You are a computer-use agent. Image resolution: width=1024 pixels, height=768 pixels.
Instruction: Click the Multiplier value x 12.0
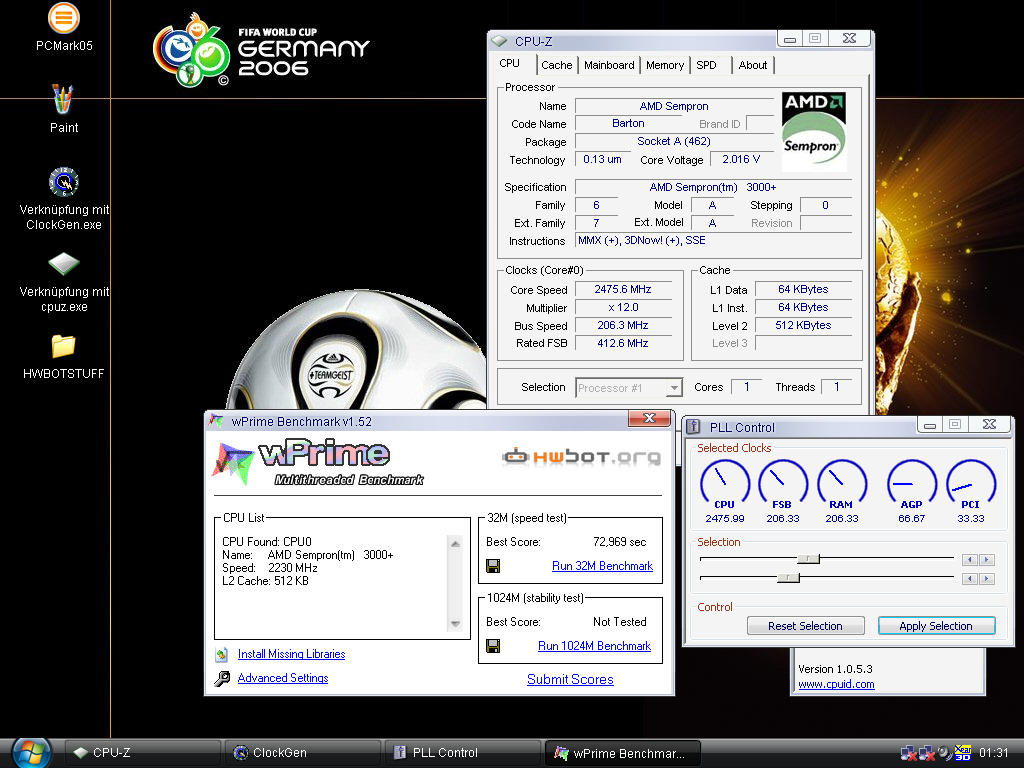click(x=623, y=308)
